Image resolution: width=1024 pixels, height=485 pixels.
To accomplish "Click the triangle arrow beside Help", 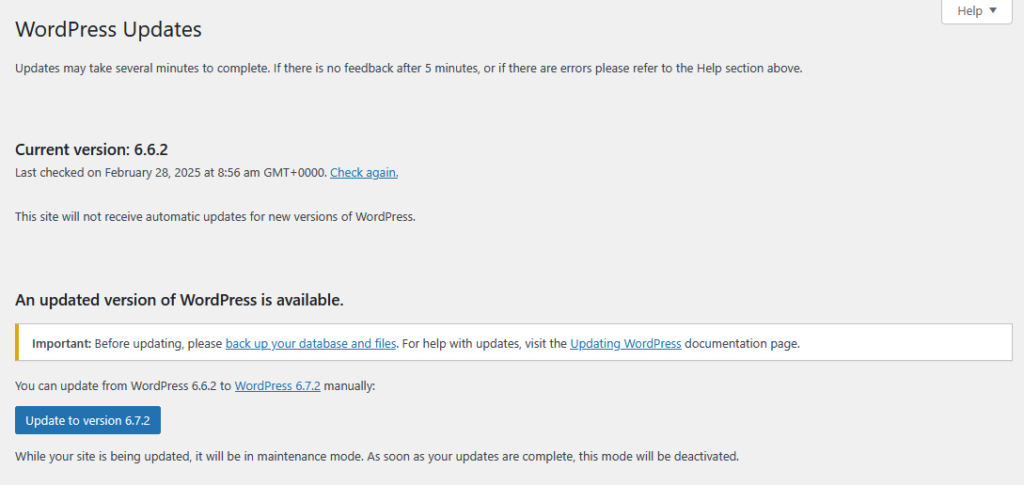I will coord(993,11).
